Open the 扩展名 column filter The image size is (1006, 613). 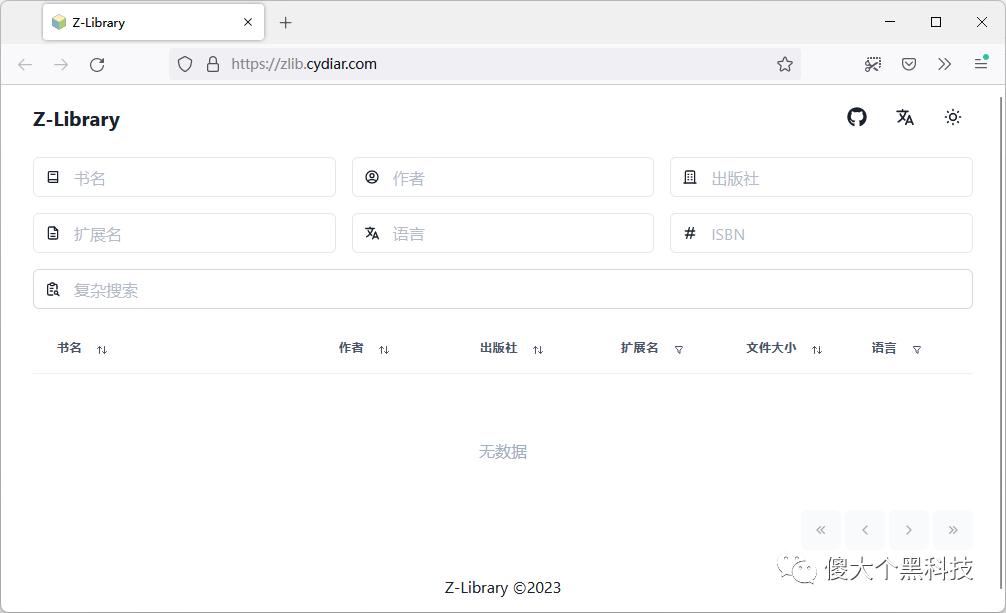tap(678, 350)
